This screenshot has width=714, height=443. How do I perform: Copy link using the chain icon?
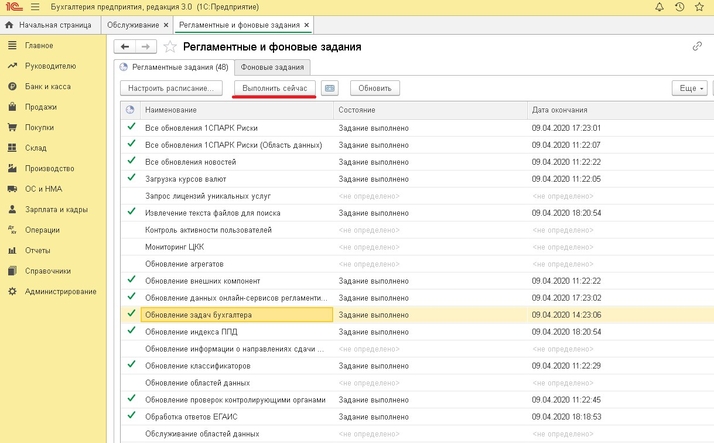[x=697, y=46]
